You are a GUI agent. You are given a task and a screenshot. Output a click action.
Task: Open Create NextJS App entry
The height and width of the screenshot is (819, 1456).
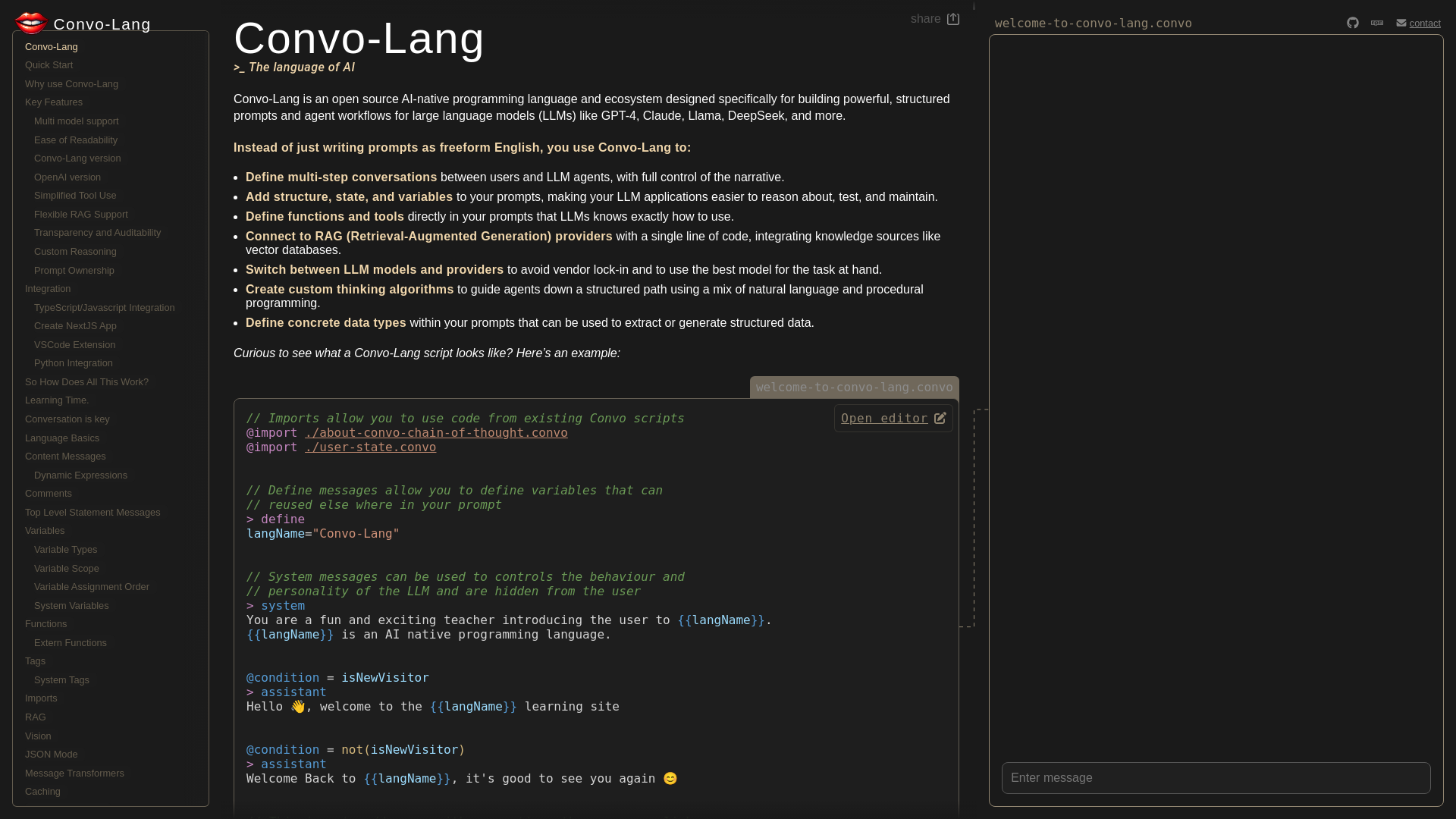(75, 326)
